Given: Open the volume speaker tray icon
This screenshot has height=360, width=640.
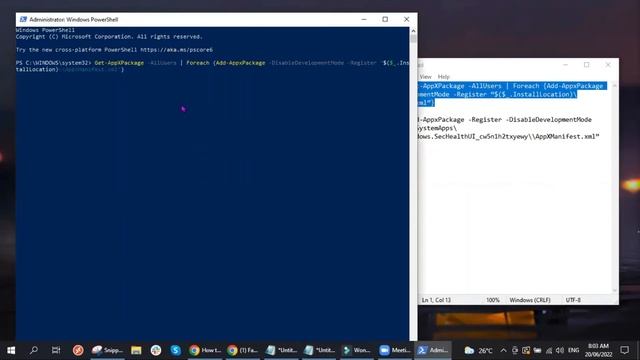Looking at the screenshot, I should coord(560,350).
